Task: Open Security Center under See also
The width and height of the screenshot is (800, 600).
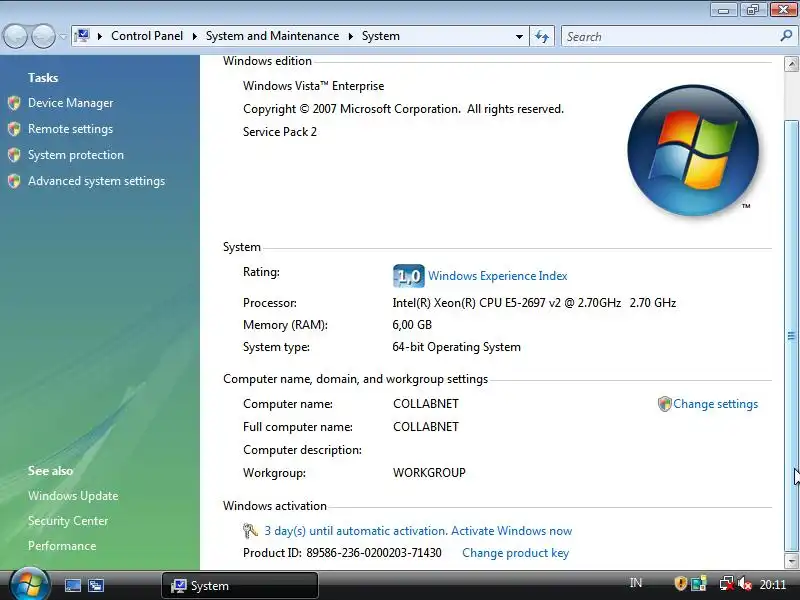Action: [x=68, y=521]
